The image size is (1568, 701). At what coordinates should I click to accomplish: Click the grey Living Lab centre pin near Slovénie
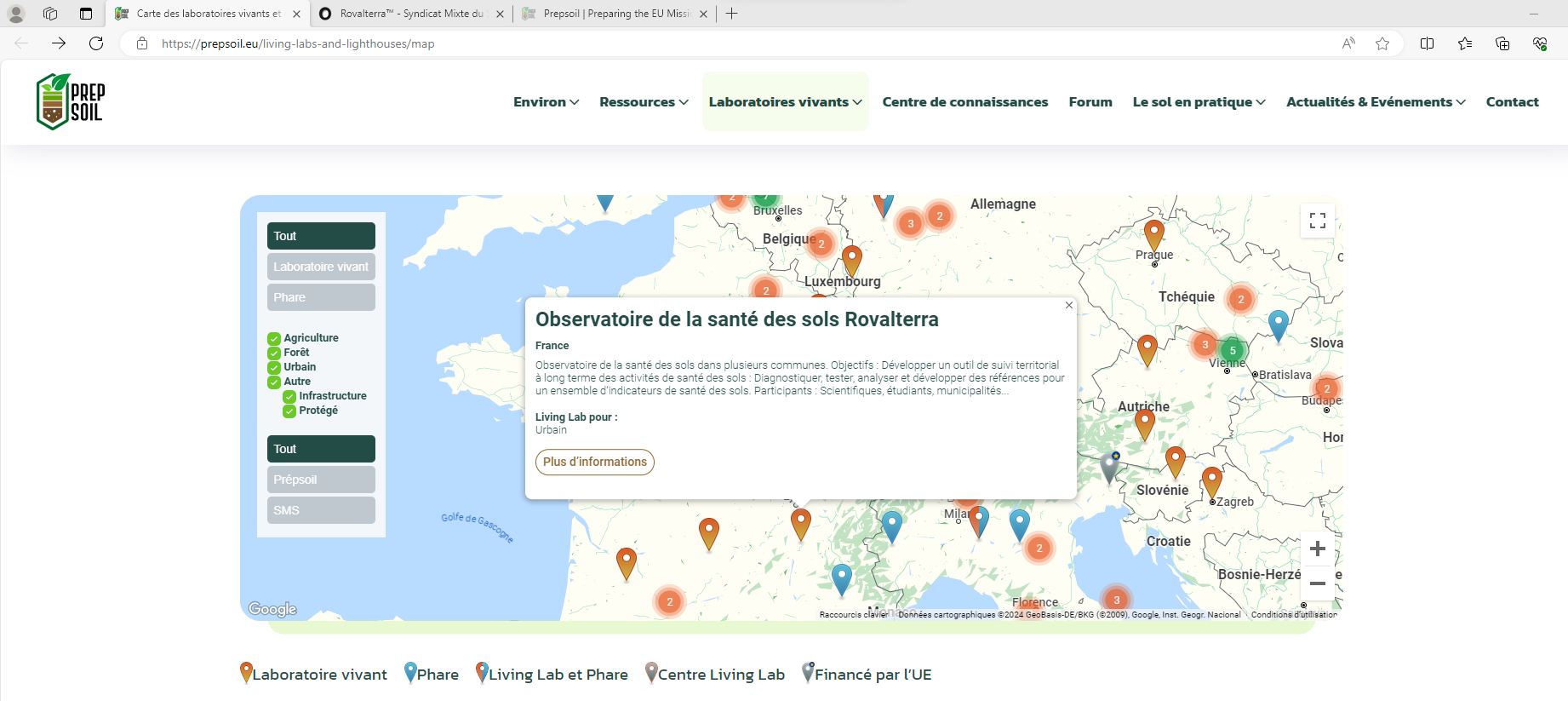[x=1109, y=468]
